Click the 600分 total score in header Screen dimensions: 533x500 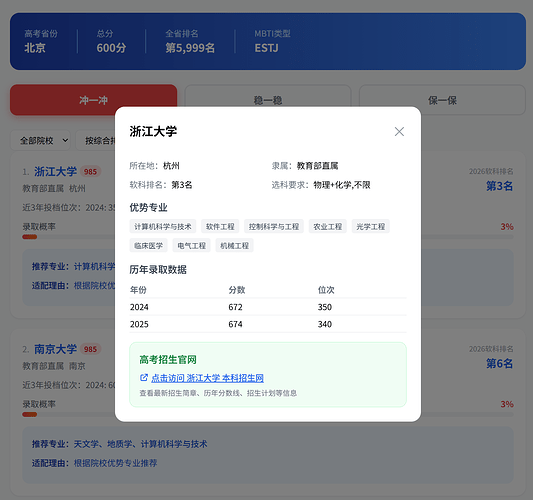coord(111,48)
